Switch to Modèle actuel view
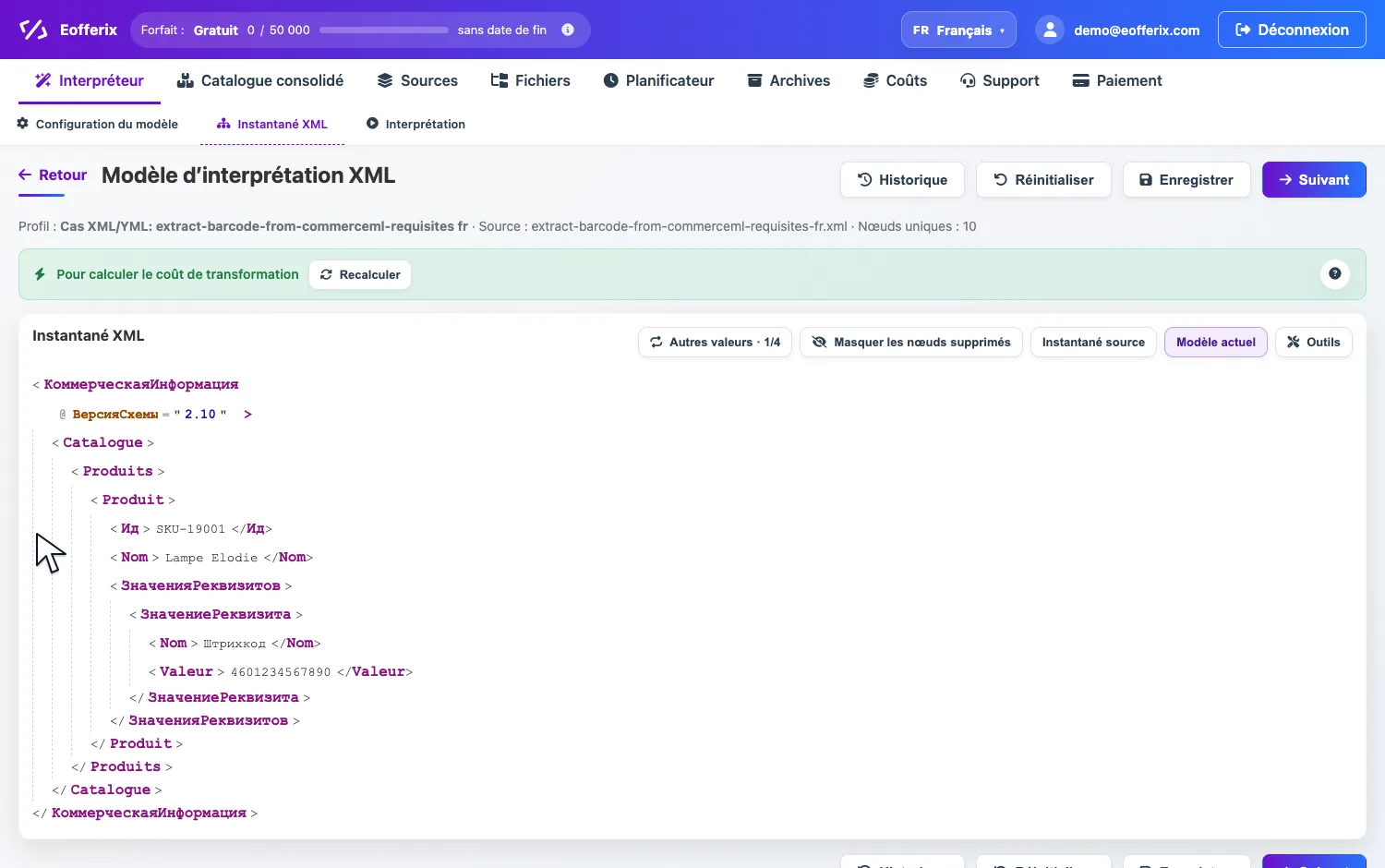Screen dimensions: 1385x868 tap(1216, 342)
